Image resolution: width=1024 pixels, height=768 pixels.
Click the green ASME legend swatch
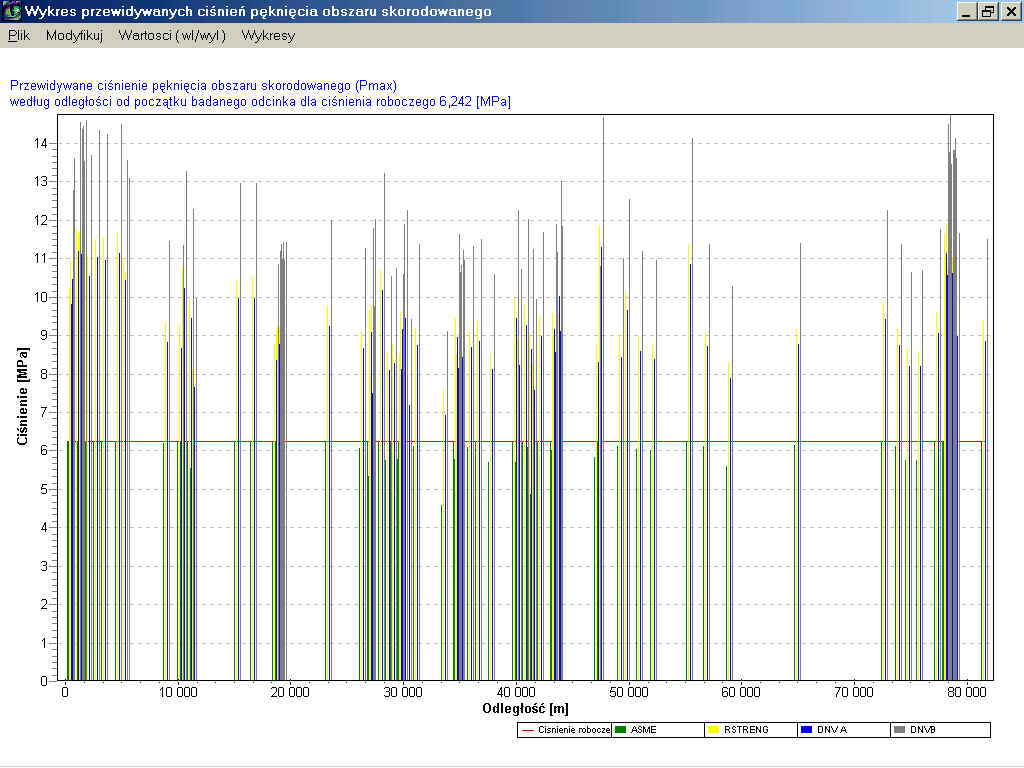620,729
